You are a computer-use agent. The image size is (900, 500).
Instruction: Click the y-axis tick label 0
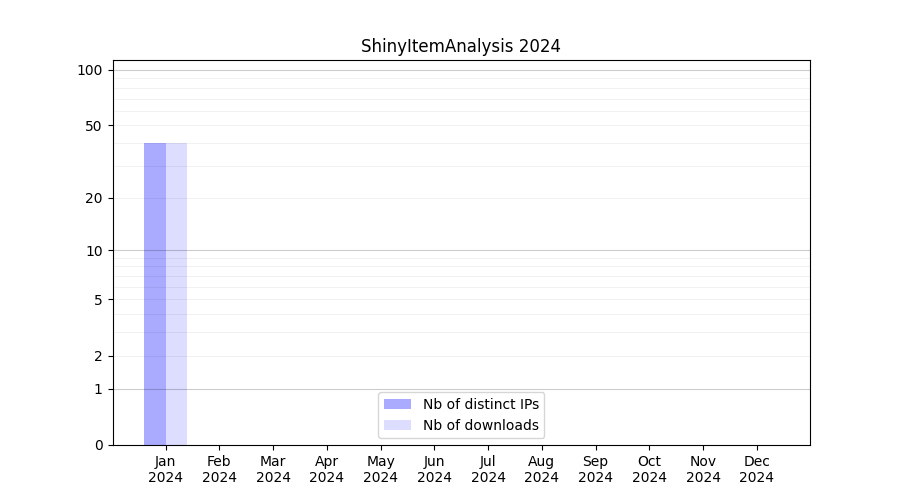(x=98, y=445)
